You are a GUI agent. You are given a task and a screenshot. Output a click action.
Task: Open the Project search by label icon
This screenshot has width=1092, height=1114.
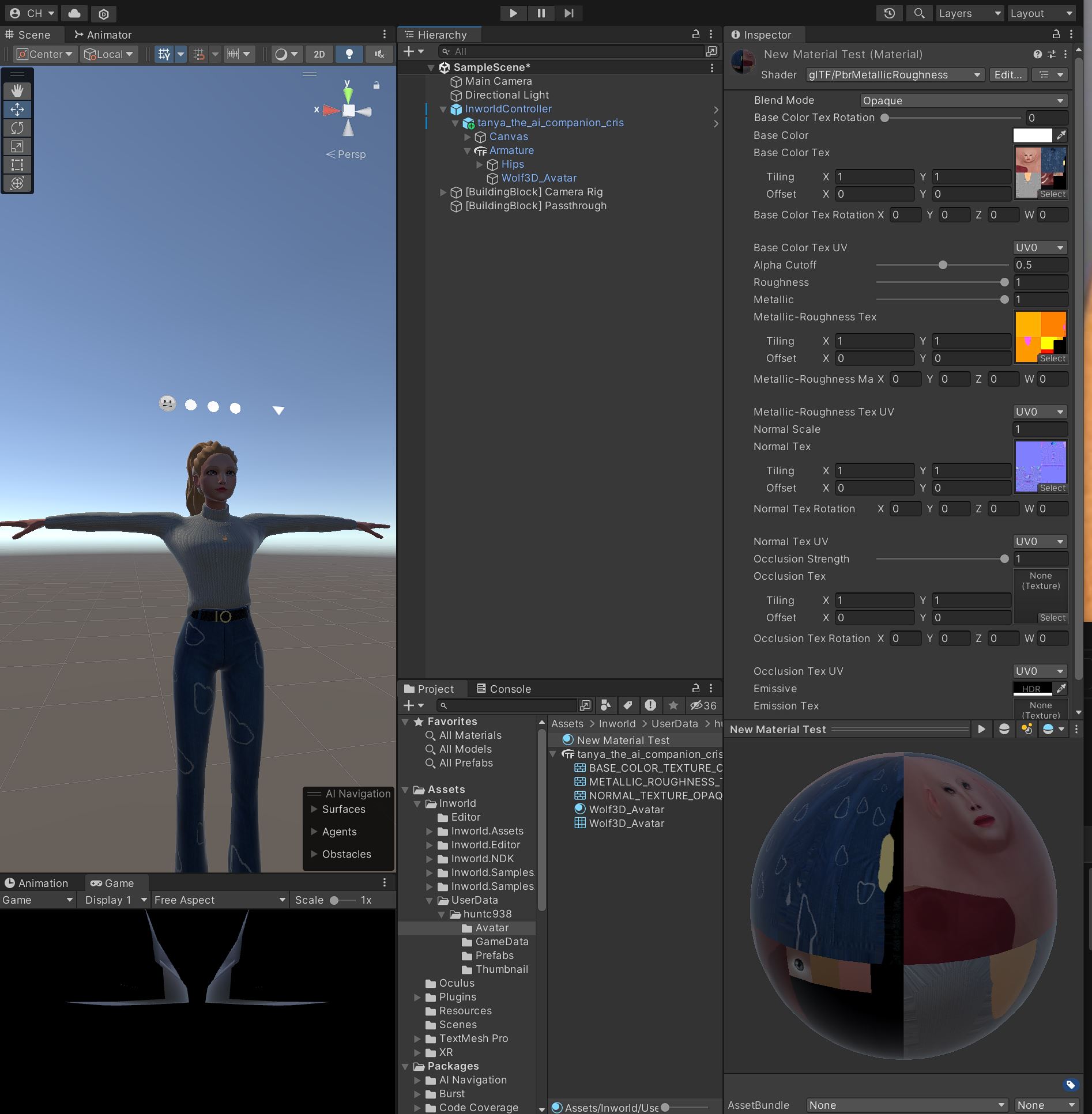[x=628, y=705]
